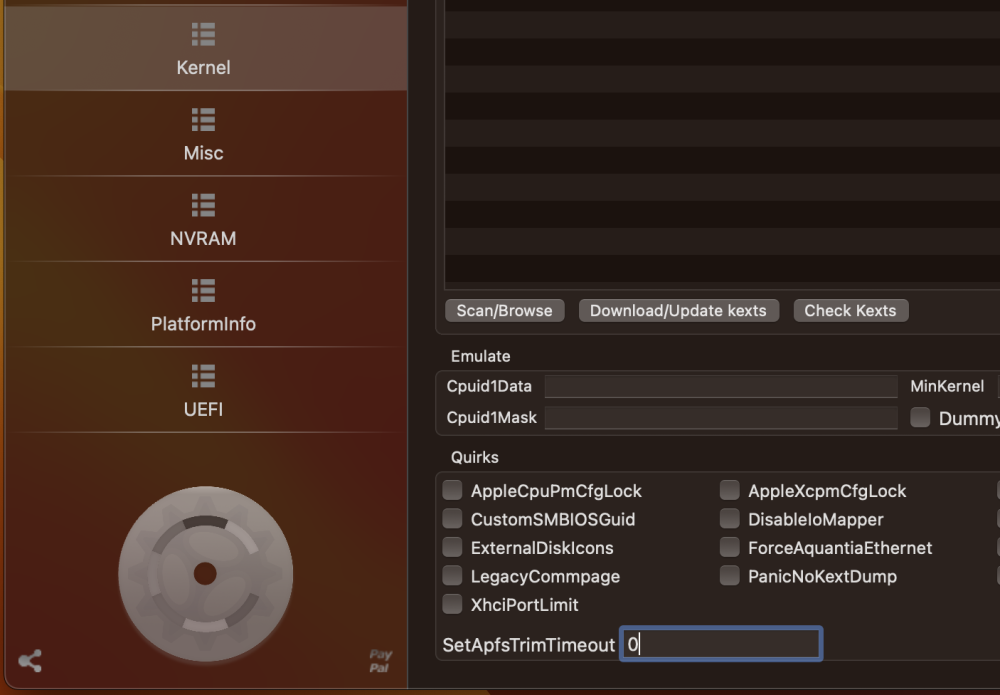The height and width of the screenshot is (695, 1000).
Task: Open the Kernel section in sidebar
Action: 204,48
